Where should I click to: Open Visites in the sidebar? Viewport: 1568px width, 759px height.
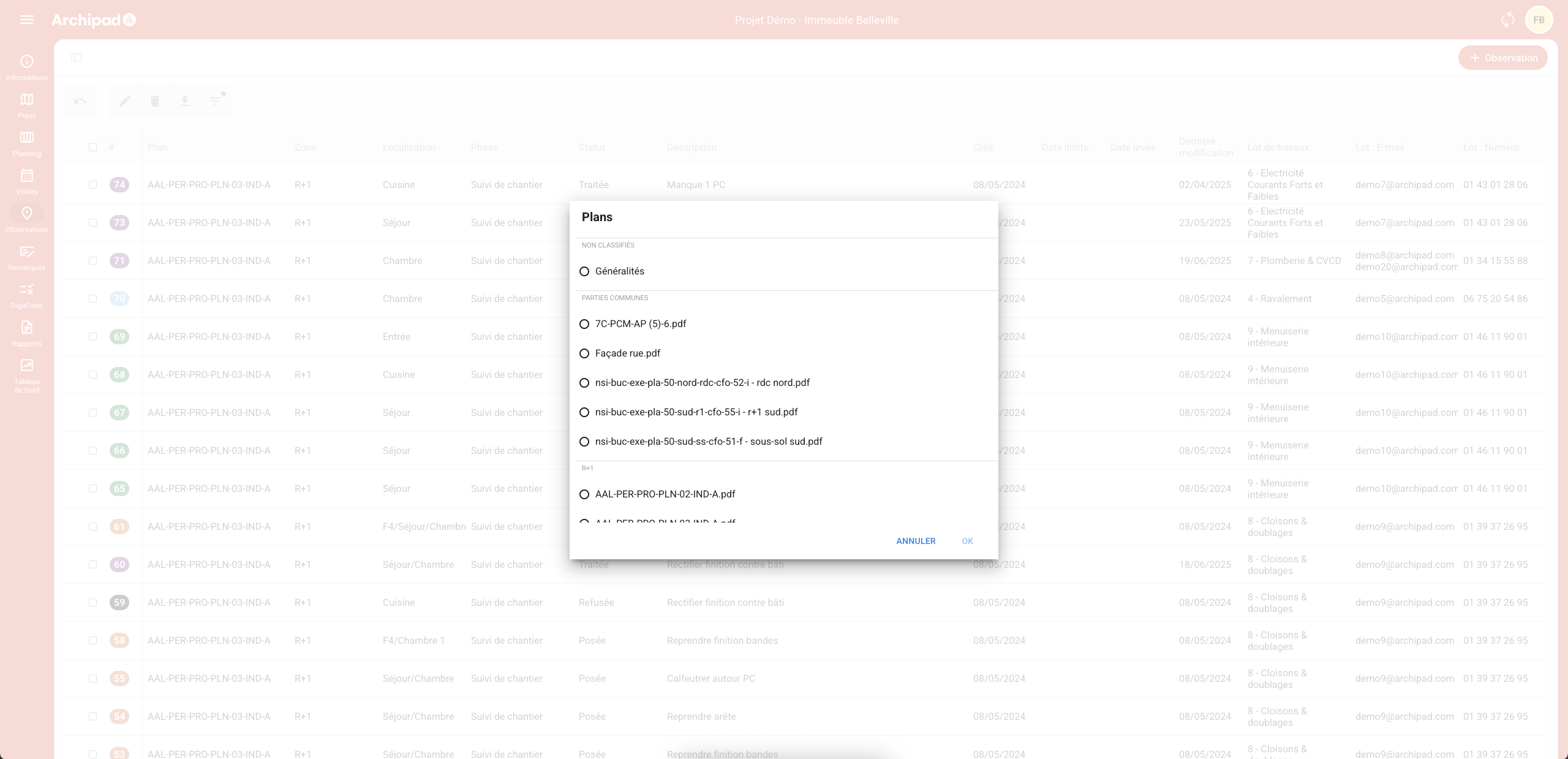click(27, 181)
